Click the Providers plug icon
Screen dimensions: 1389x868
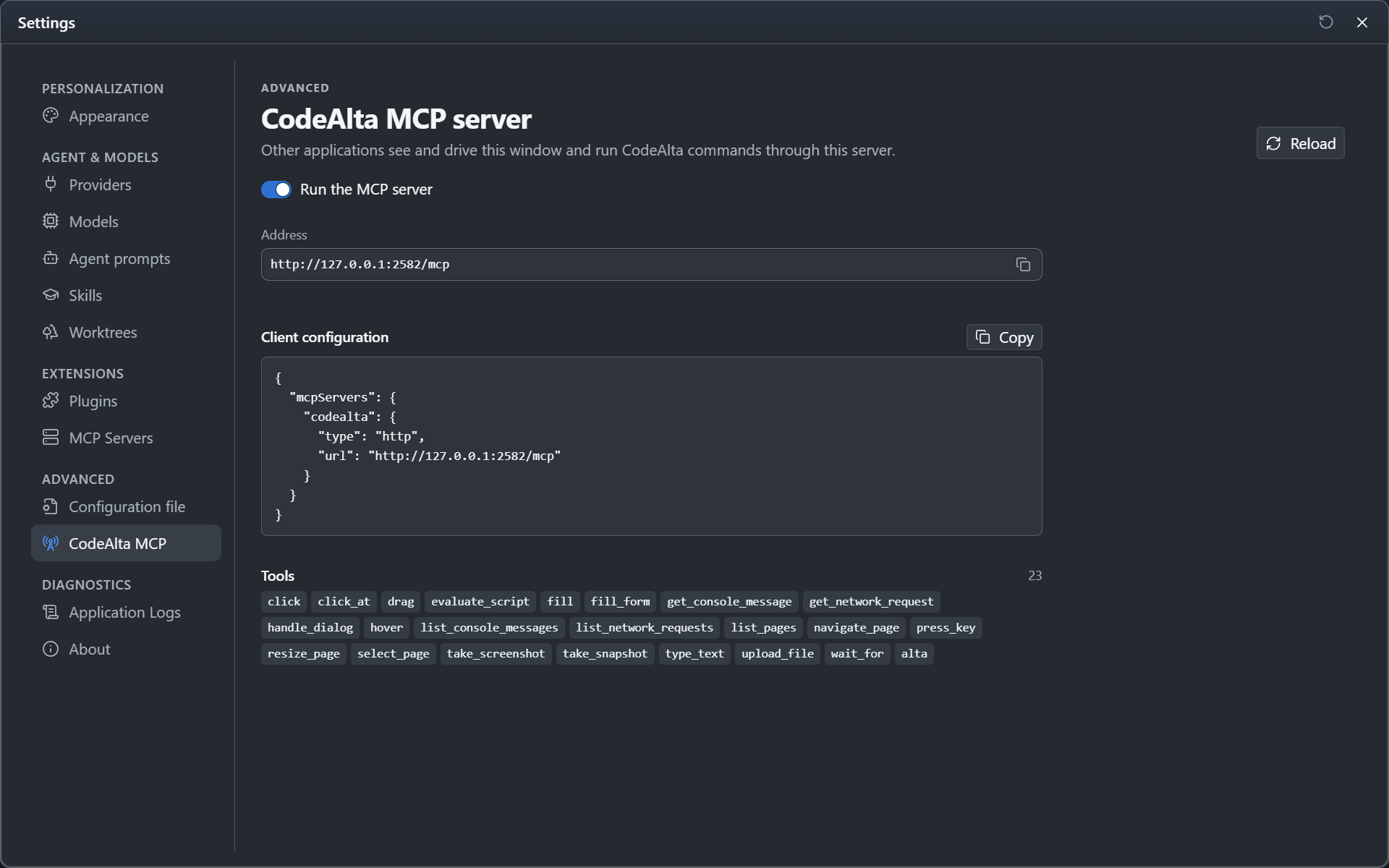51,184
